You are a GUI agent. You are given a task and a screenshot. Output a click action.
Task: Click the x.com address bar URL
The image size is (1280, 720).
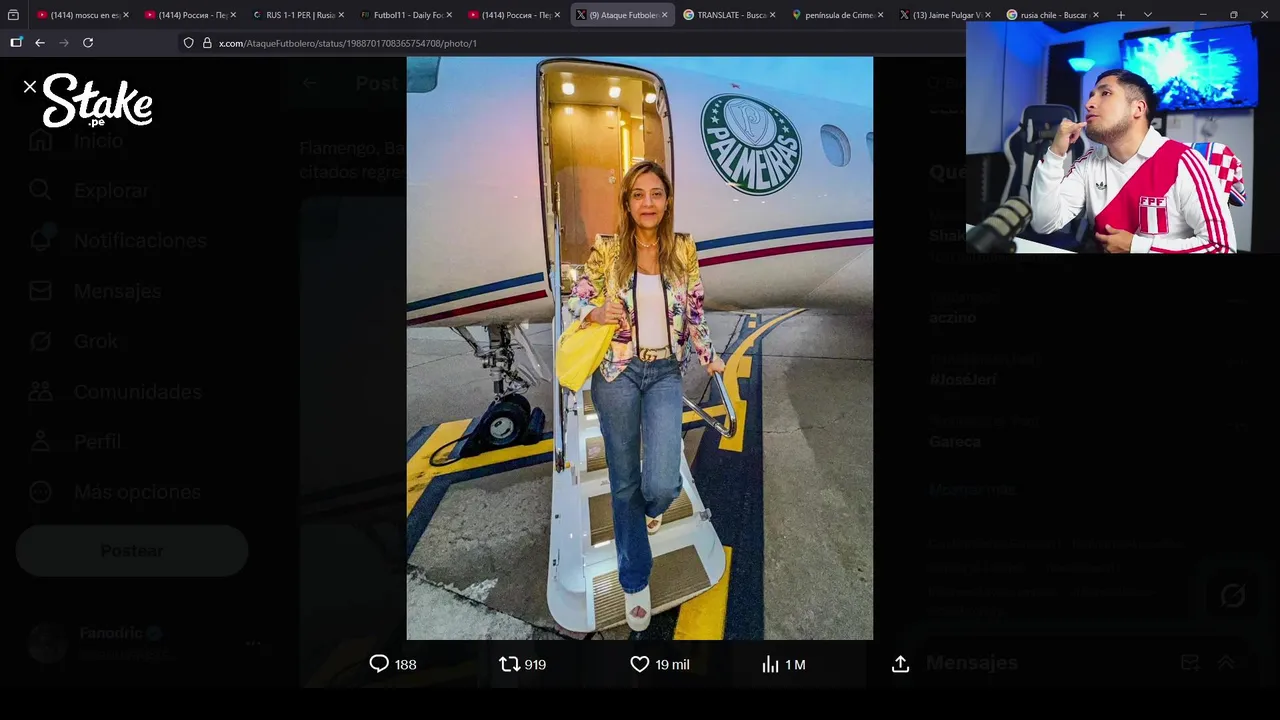pos(348,43)
